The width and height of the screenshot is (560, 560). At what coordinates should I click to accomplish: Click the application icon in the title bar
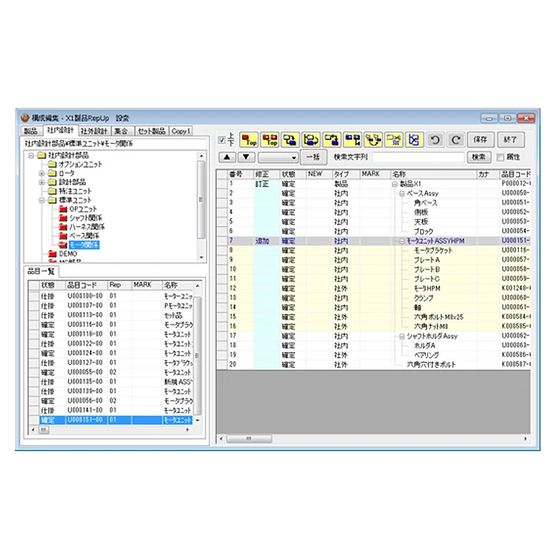click(x=25, y=118)
